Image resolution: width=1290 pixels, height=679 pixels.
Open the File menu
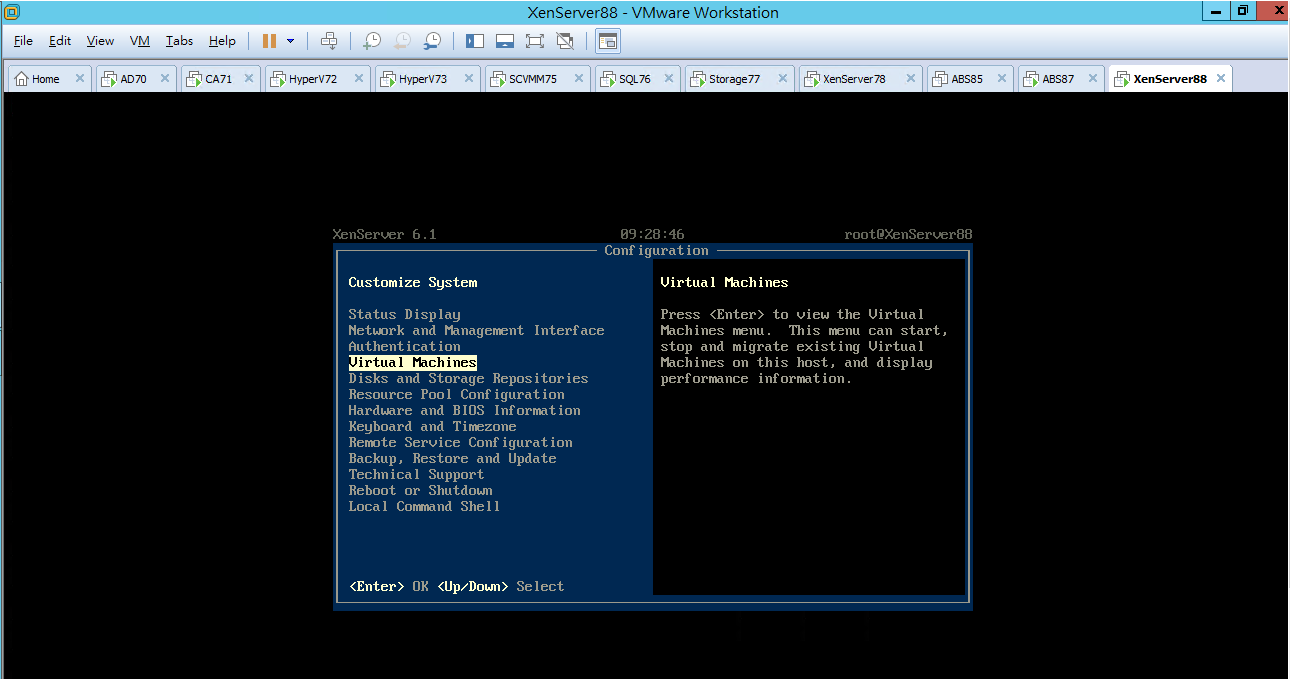coord(23,41)
